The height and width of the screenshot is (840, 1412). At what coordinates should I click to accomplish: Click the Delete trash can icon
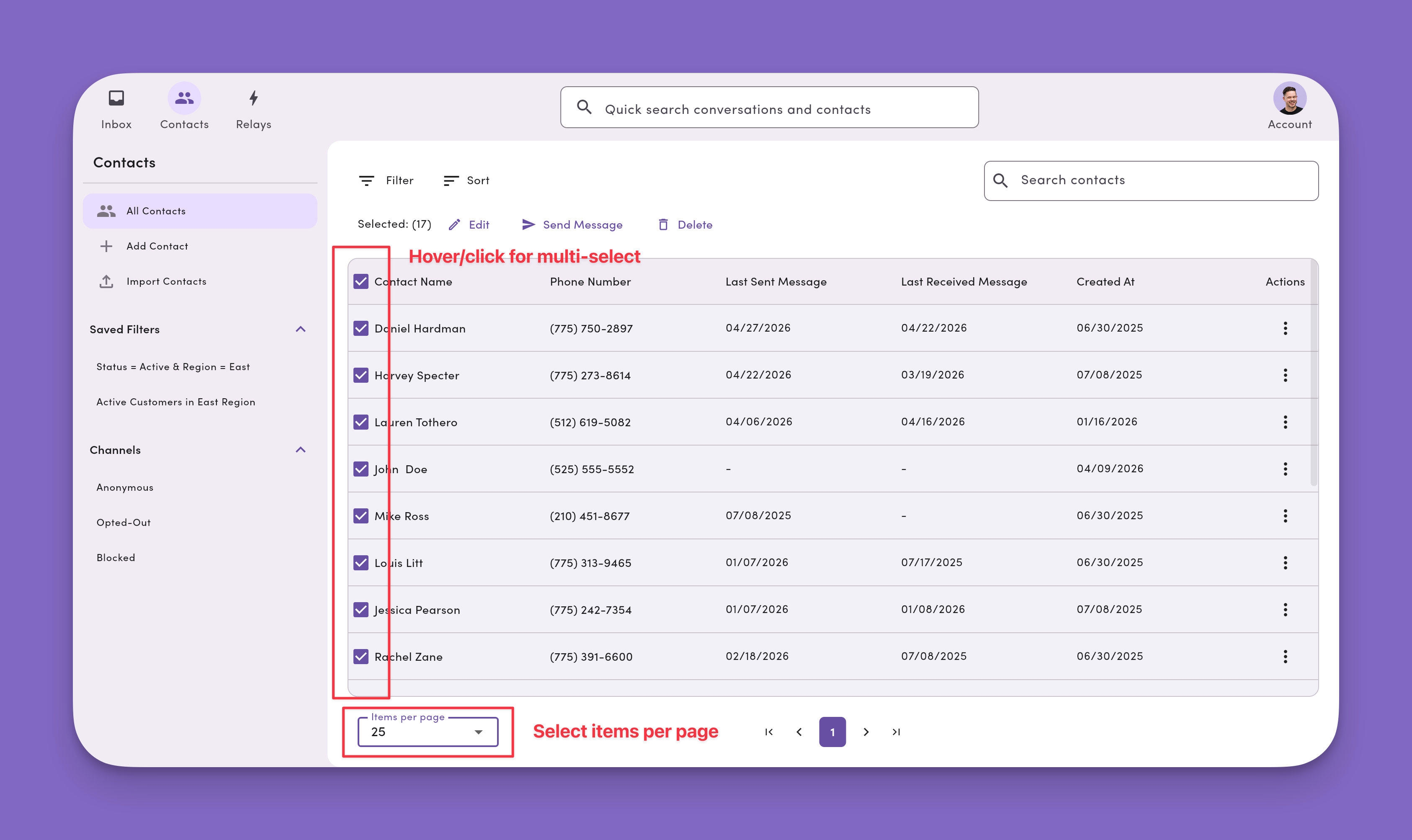pyautogui.click(x=663, y=225)
